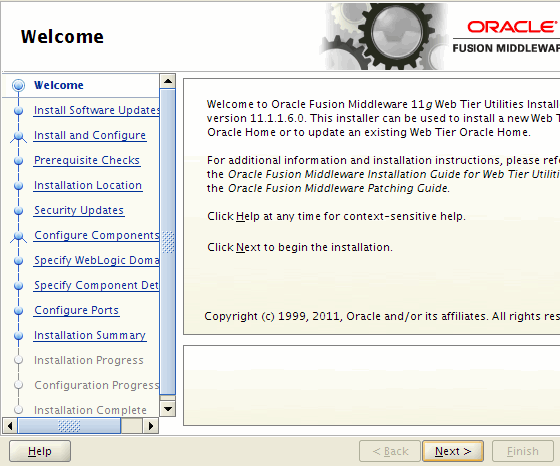Click 'Oracle Fusion Middleware Patching Guide' text
560x466 pixels.
click(x=338, y=188)
